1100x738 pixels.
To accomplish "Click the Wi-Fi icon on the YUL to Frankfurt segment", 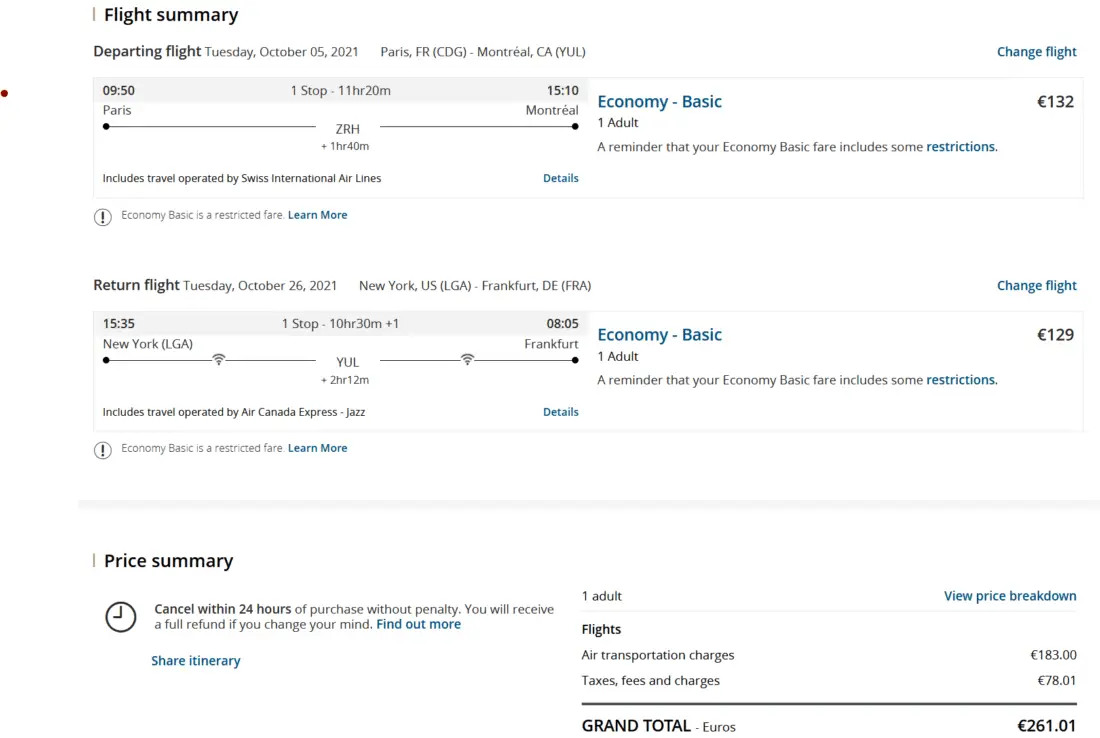I will pos(467,360).
